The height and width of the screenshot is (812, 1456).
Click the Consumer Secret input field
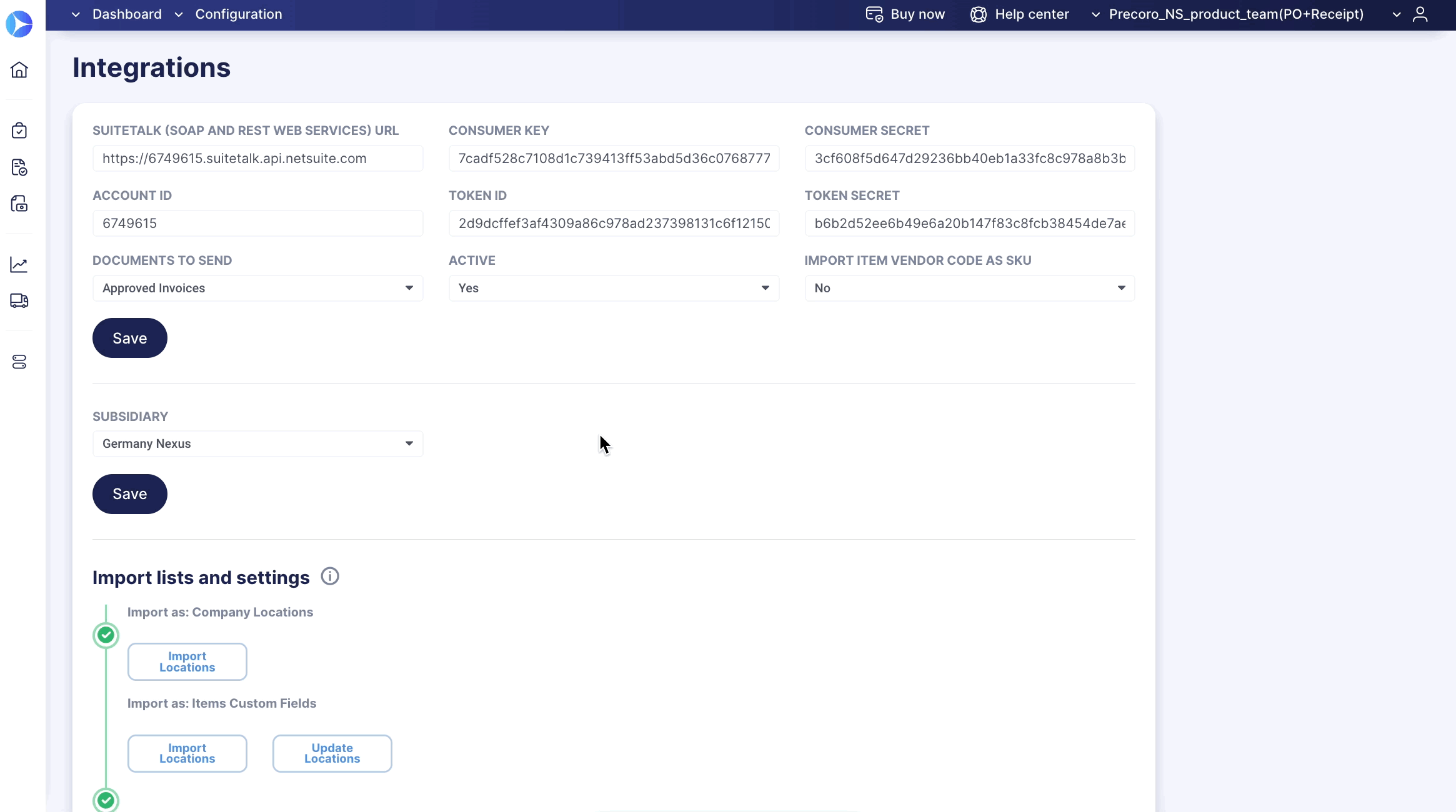pos(970,158)
